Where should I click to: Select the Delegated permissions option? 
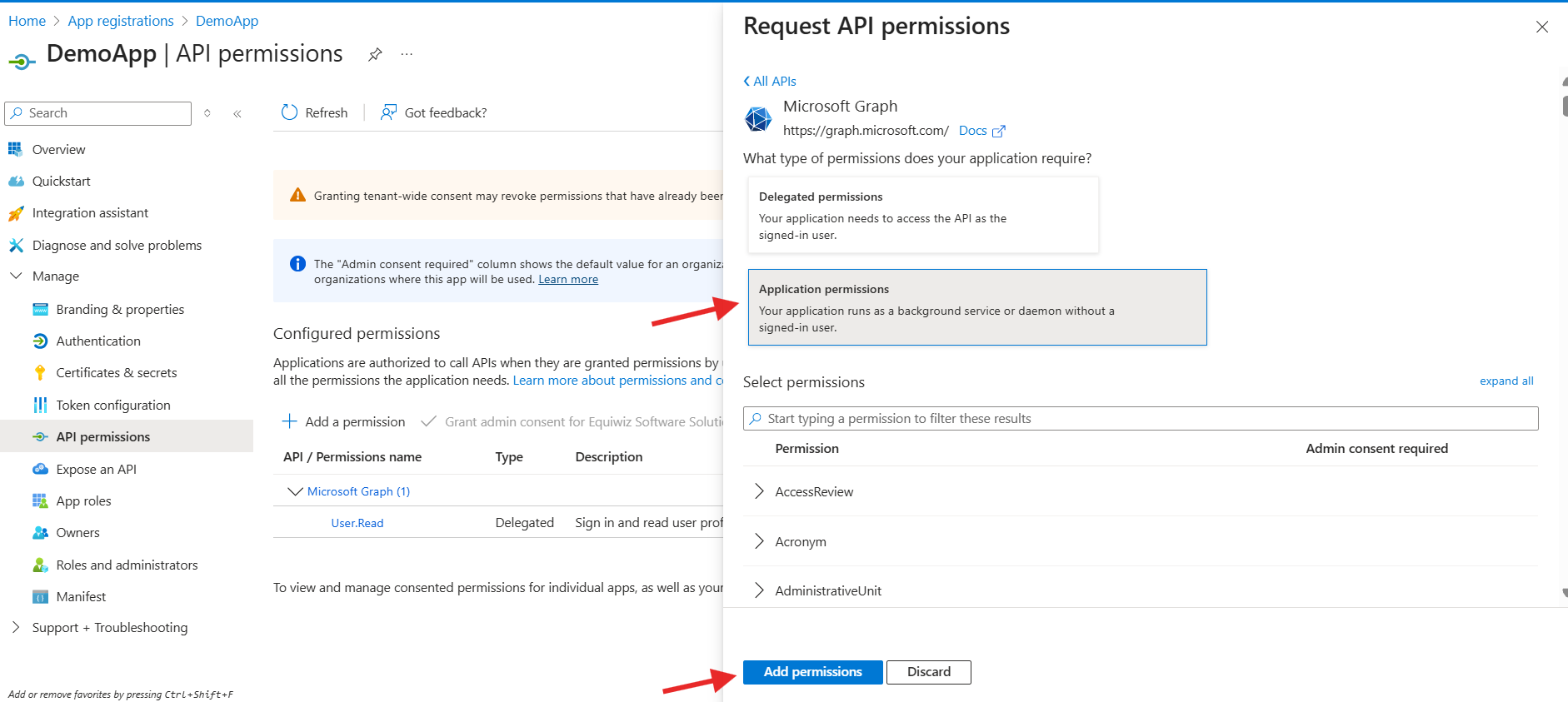tap(922, 214)
